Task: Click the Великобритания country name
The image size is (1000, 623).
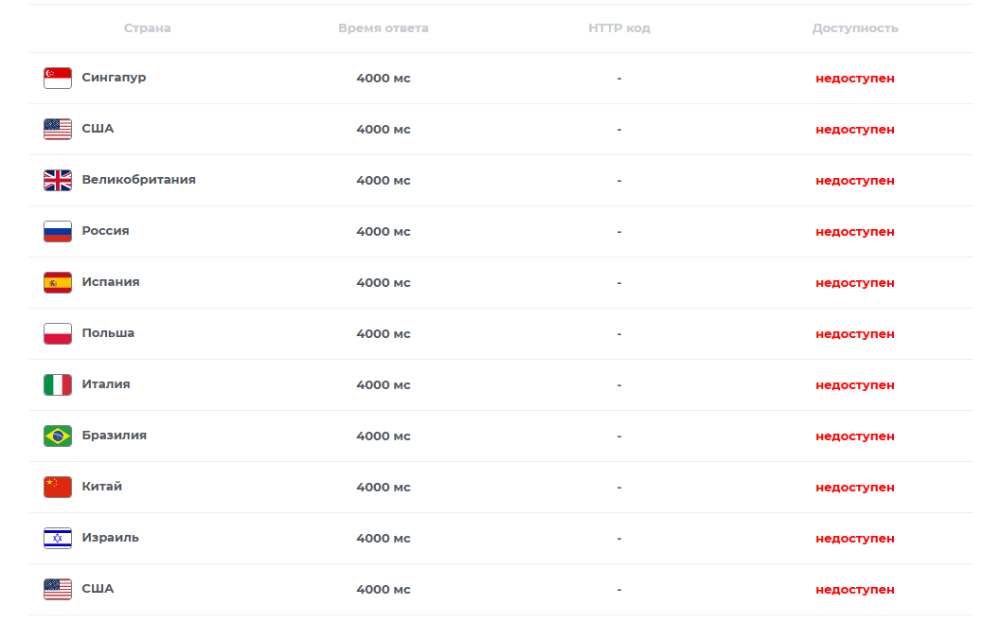Action: [138, 180]
